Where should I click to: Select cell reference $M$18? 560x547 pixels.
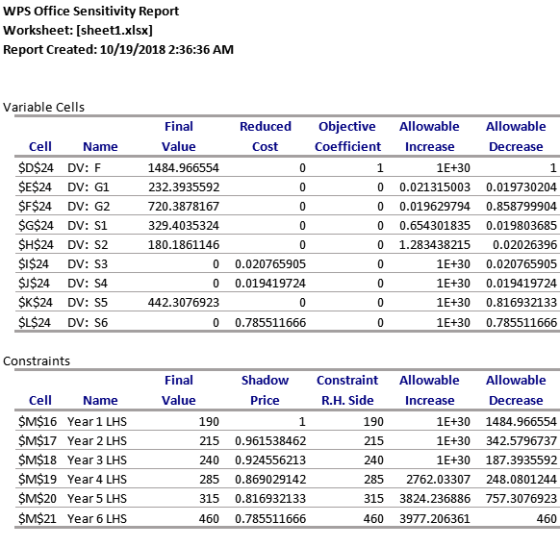point(38,460)
